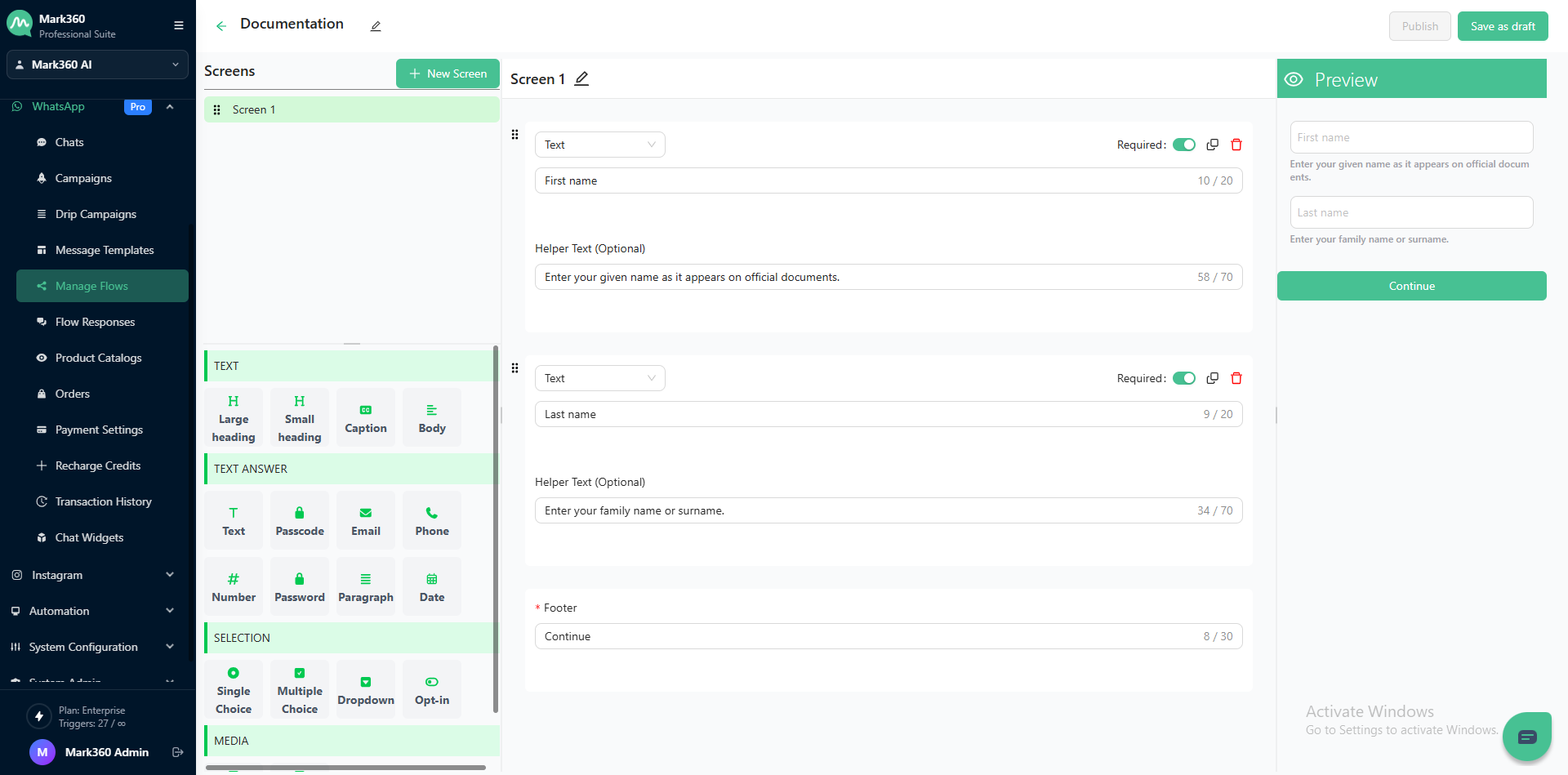Open the chat support widget
Screen dimensions: 1568x775
(x=1526, y=737)
